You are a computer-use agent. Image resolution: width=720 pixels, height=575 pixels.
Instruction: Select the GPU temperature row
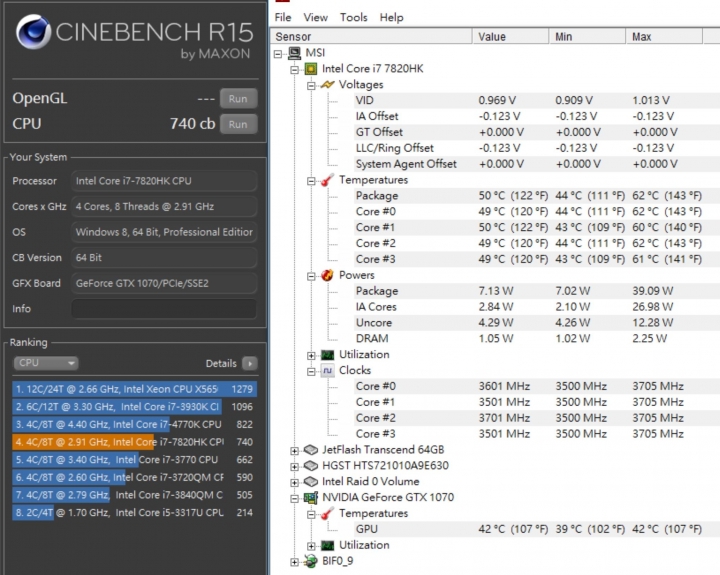pyautogui.click(x=536, y=529)
